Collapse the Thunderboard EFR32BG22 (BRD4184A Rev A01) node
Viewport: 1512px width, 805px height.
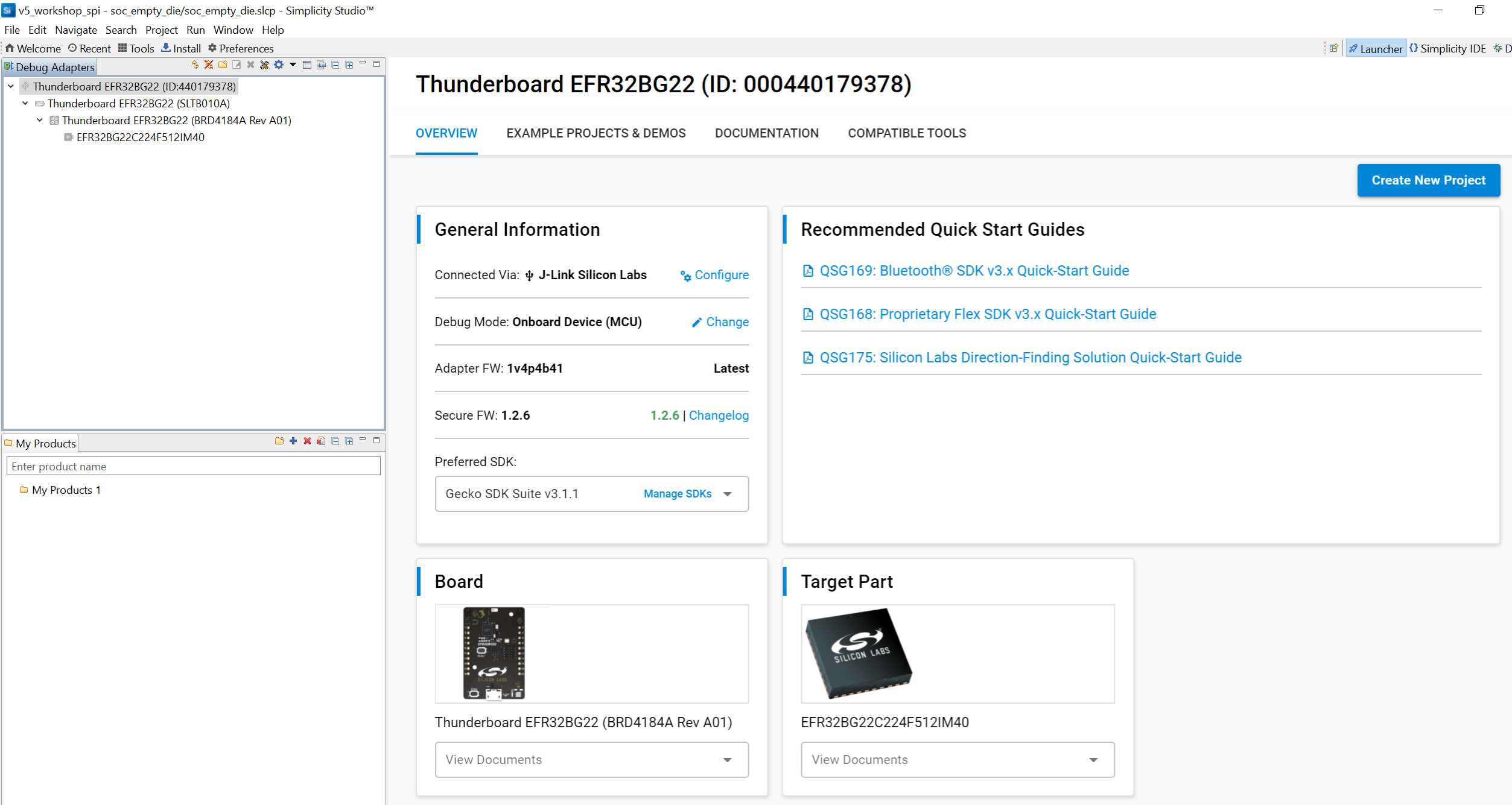click(x=40, y=120)
